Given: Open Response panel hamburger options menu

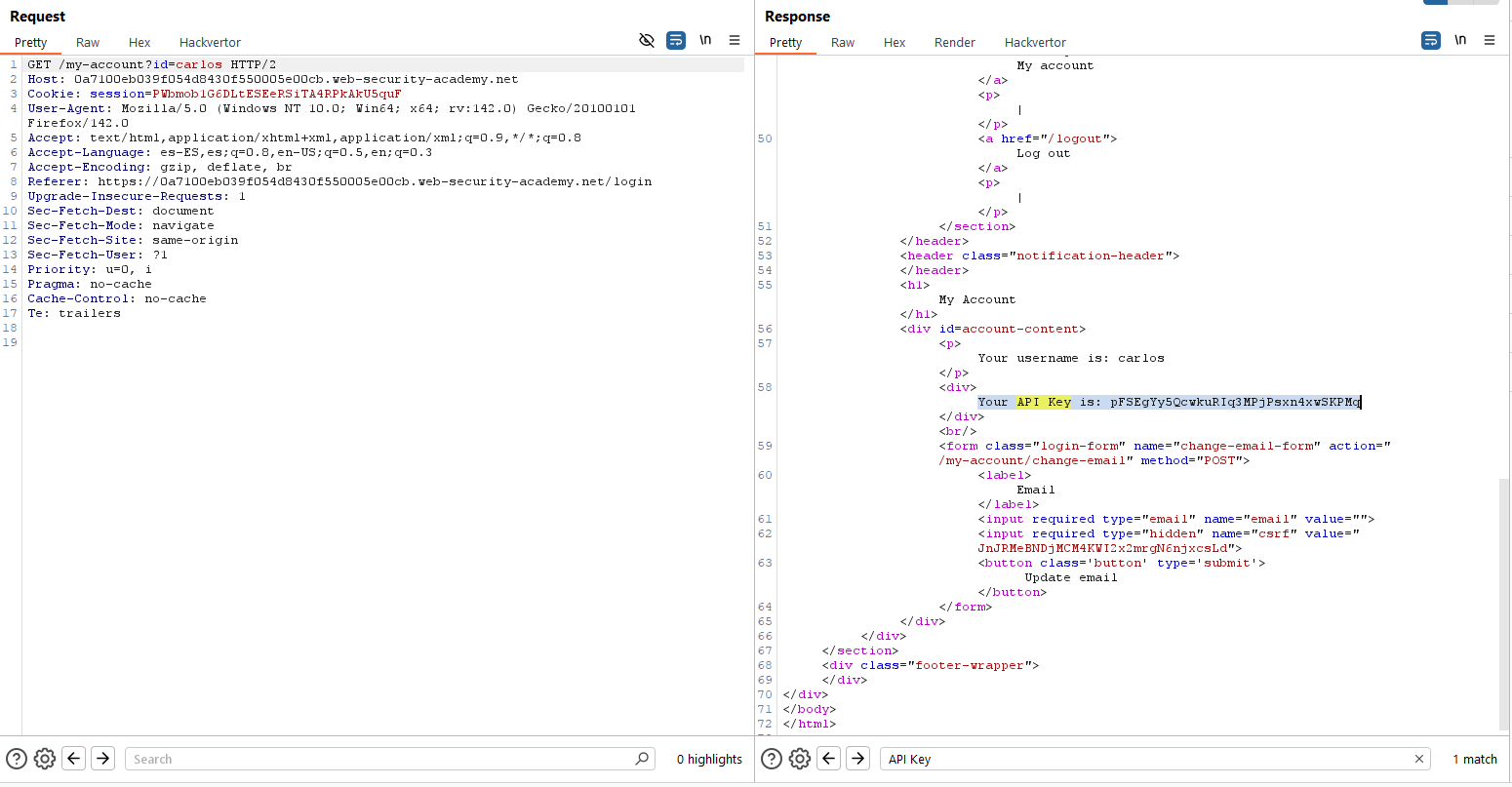Looking at the screenshot, I should [x=1490, y=40].
